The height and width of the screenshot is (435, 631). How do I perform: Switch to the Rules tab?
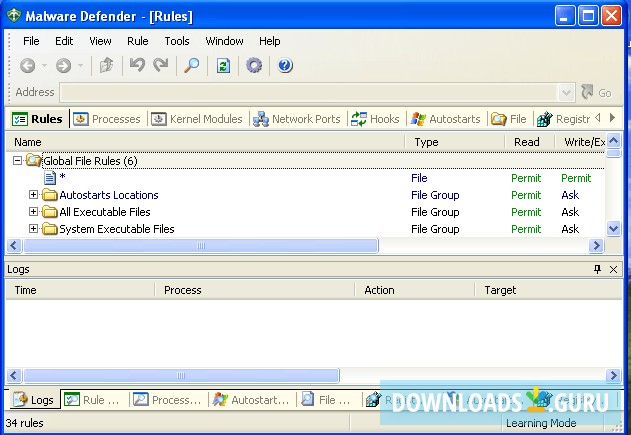(x=37, y=119)
